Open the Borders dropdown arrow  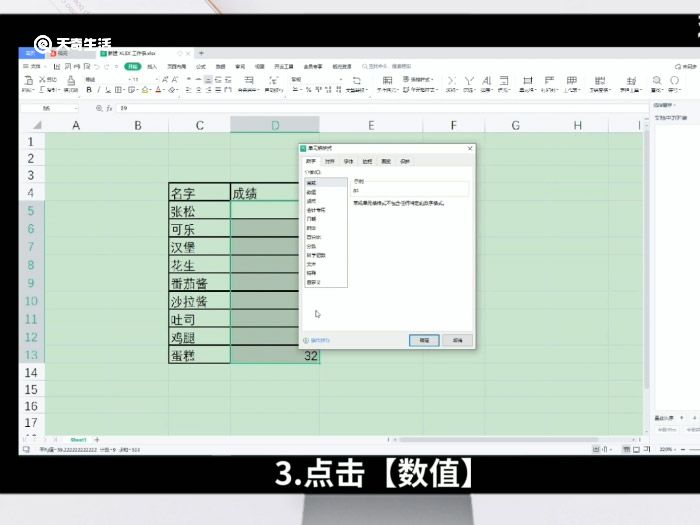pos(123,90)
